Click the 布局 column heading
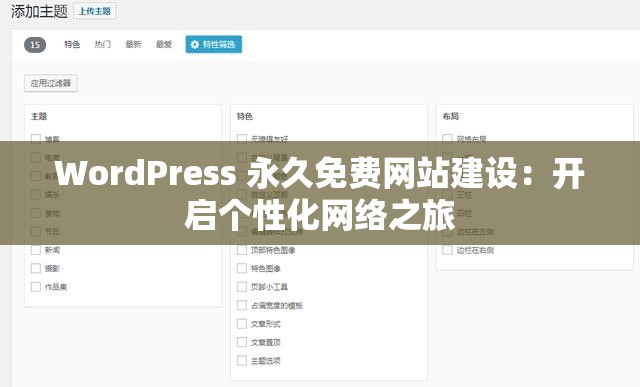This screenshot has height=387, width=640. pyautogui.click(x=451, y=116)
